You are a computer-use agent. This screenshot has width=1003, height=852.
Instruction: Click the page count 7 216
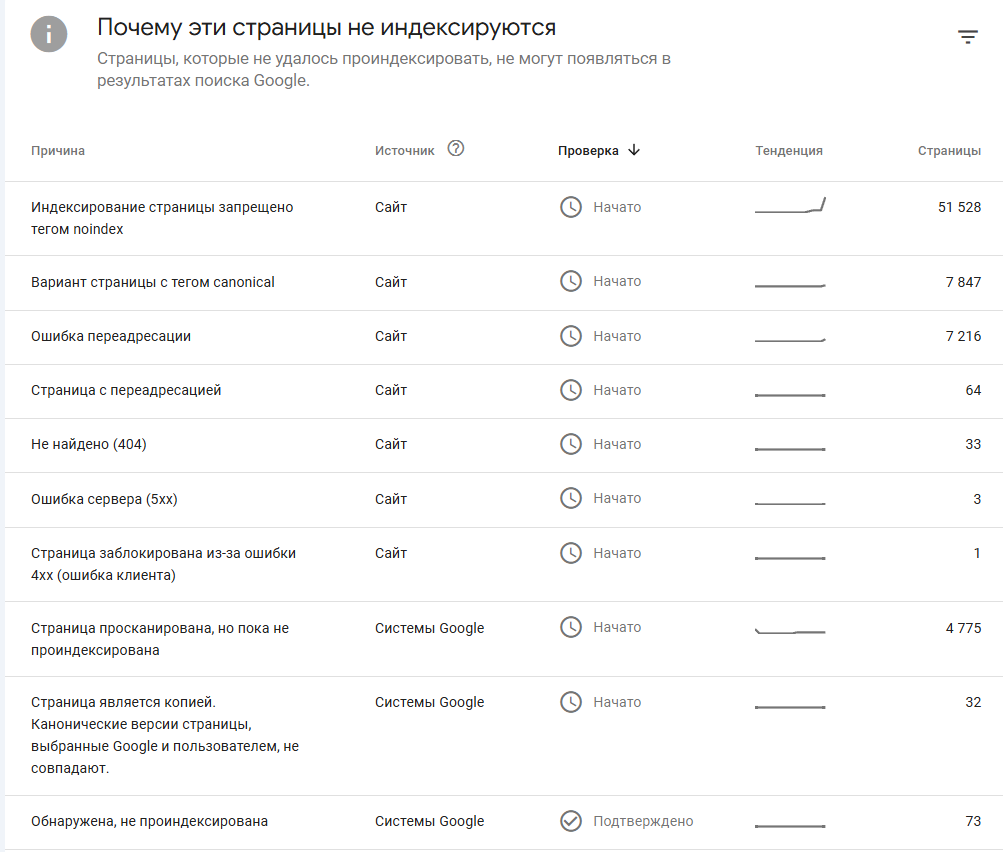[963, 336]
